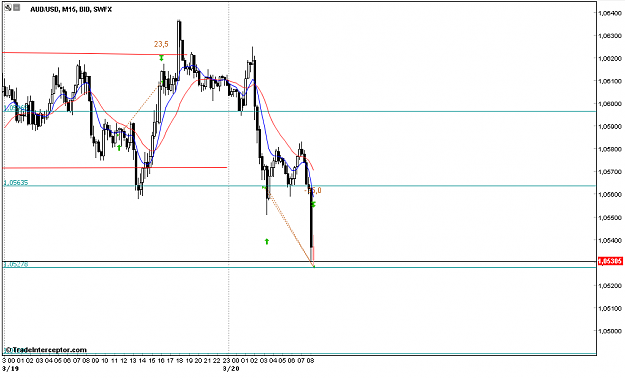Click the chart tools icon beside the title
Screen dimensions: 625x378
pyautogui.click(x=8, y=7)
